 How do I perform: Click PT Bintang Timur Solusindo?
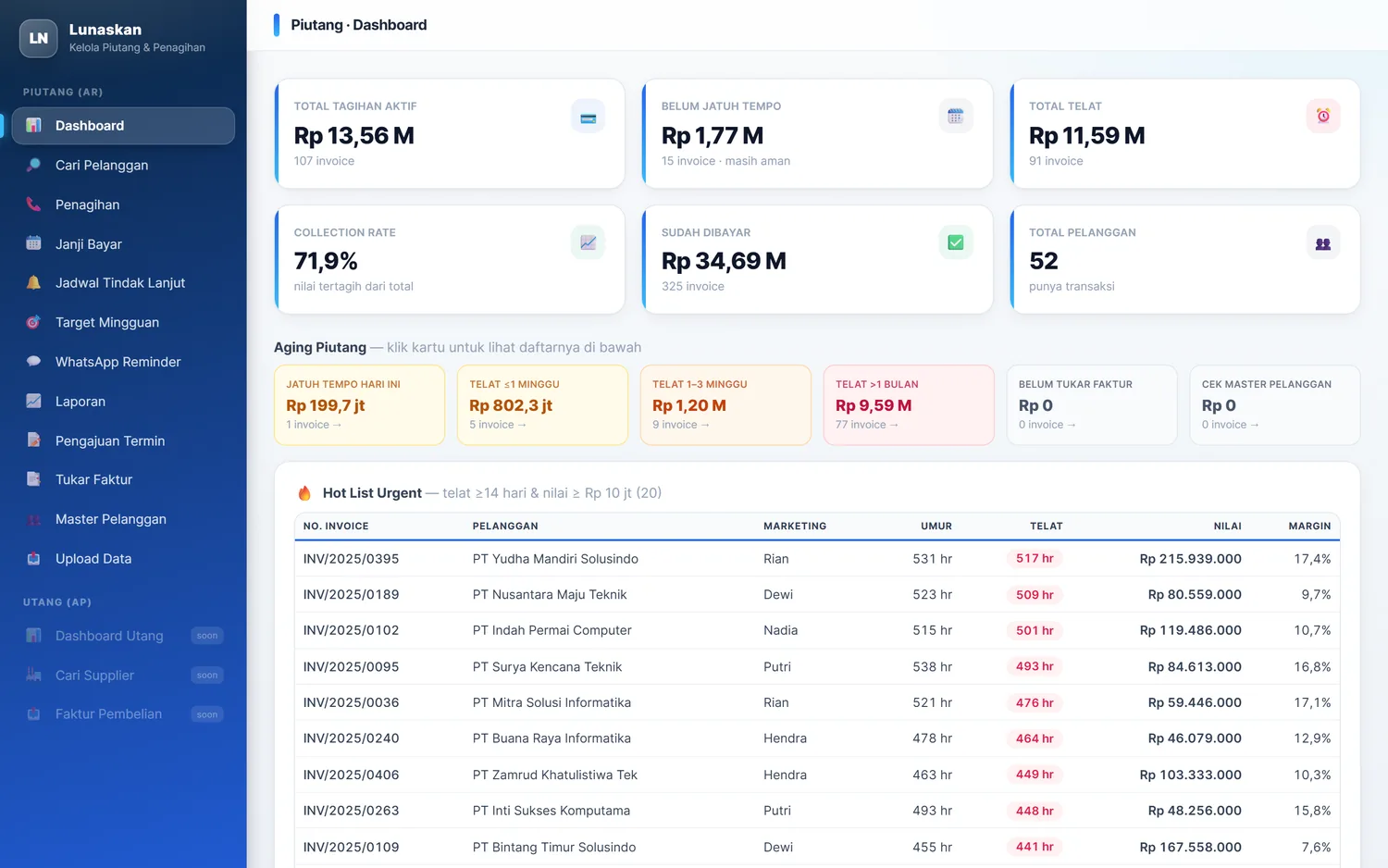point(554,847)
